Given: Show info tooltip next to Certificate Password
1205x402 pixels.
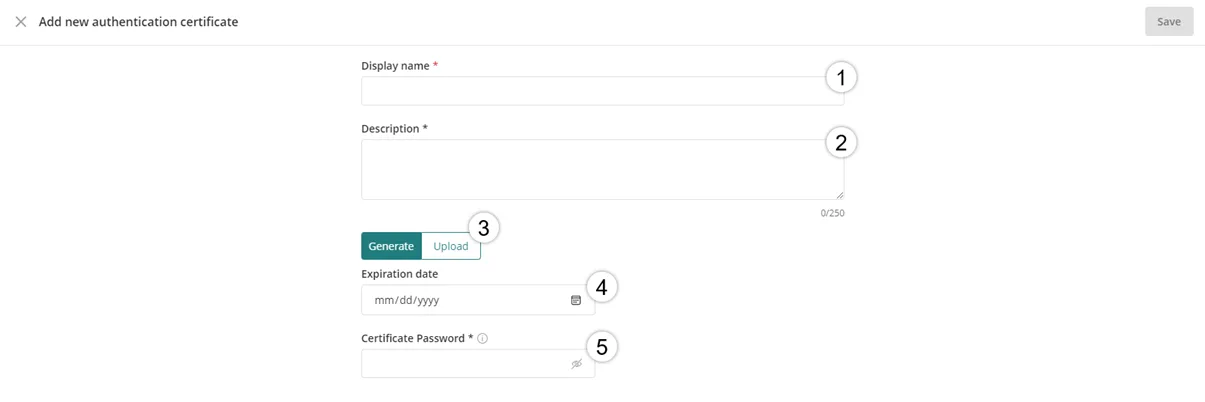Looking at the screenshot, I should tap(482, 339).
